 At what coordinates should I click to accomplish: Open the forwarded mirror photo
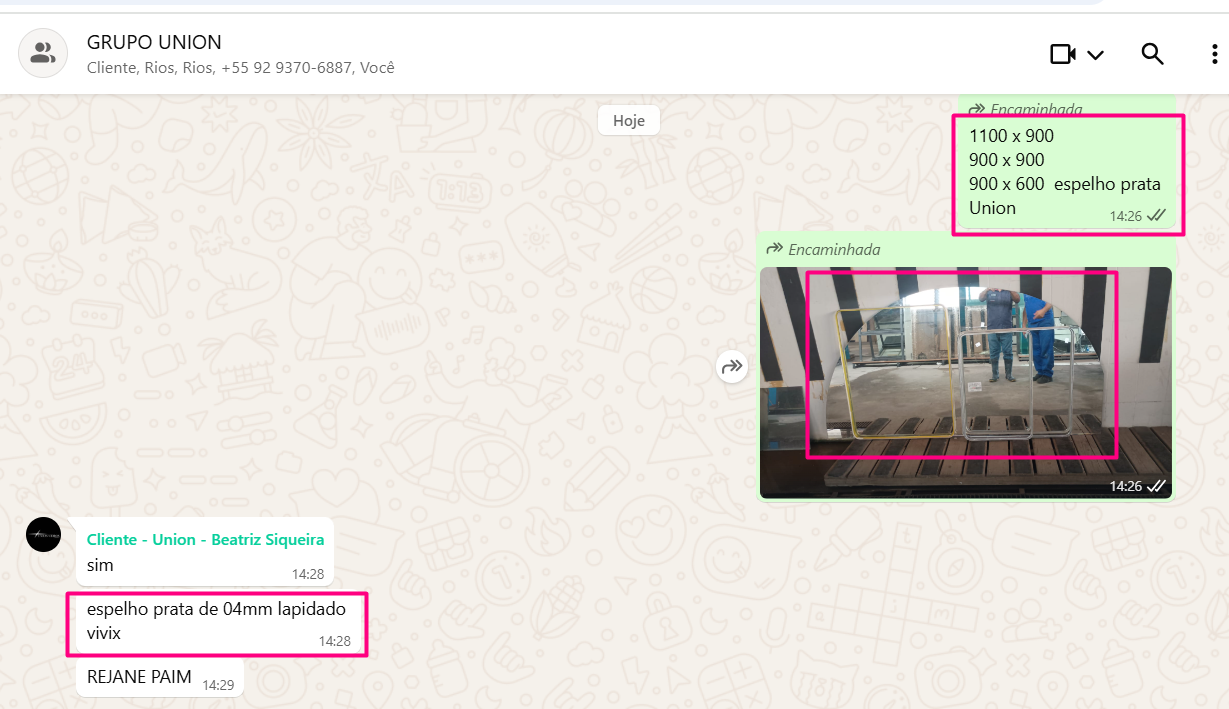coord(964,380)
